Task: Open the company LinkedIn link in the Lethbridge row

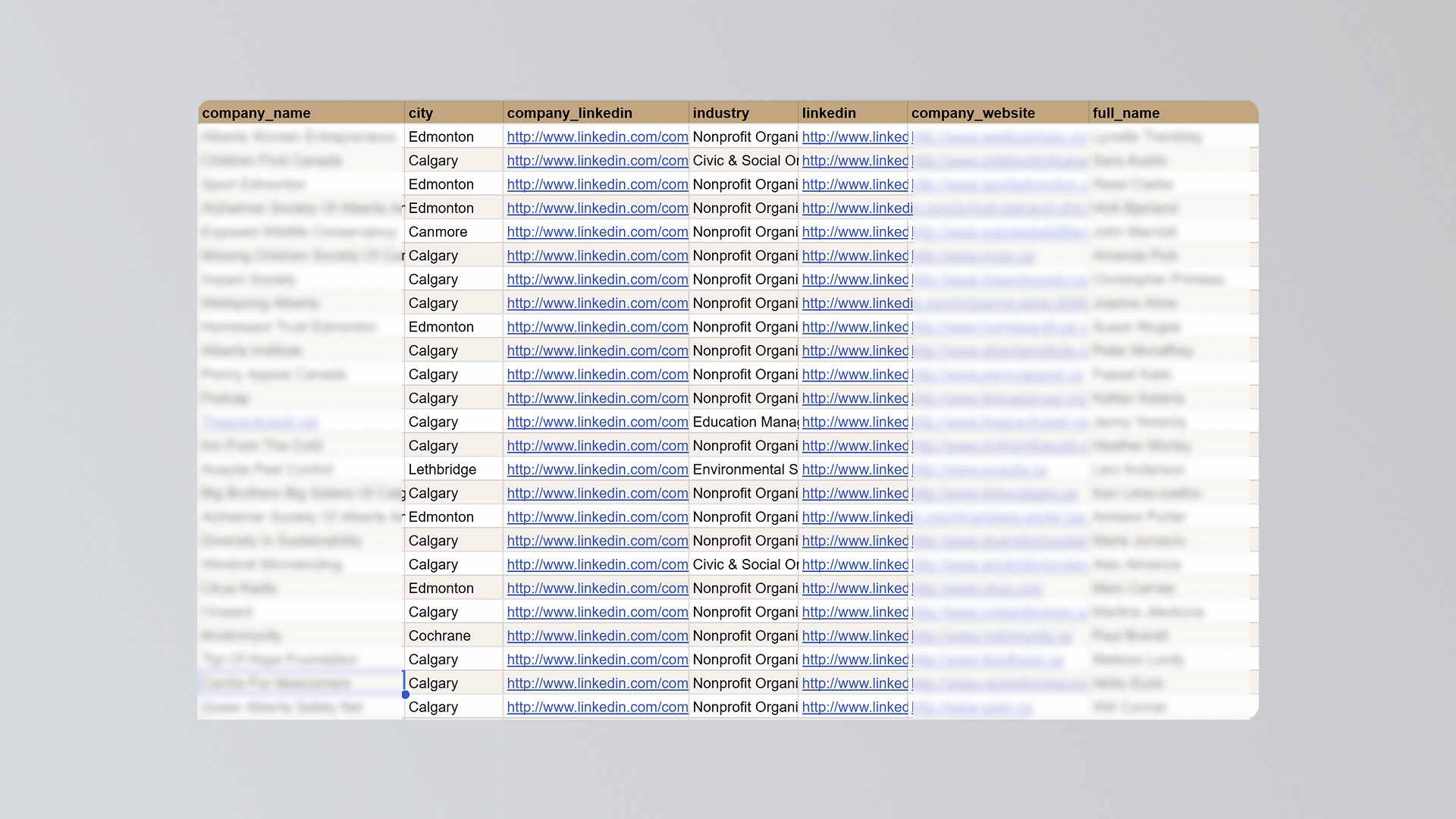Action: (x=597, y=469)
